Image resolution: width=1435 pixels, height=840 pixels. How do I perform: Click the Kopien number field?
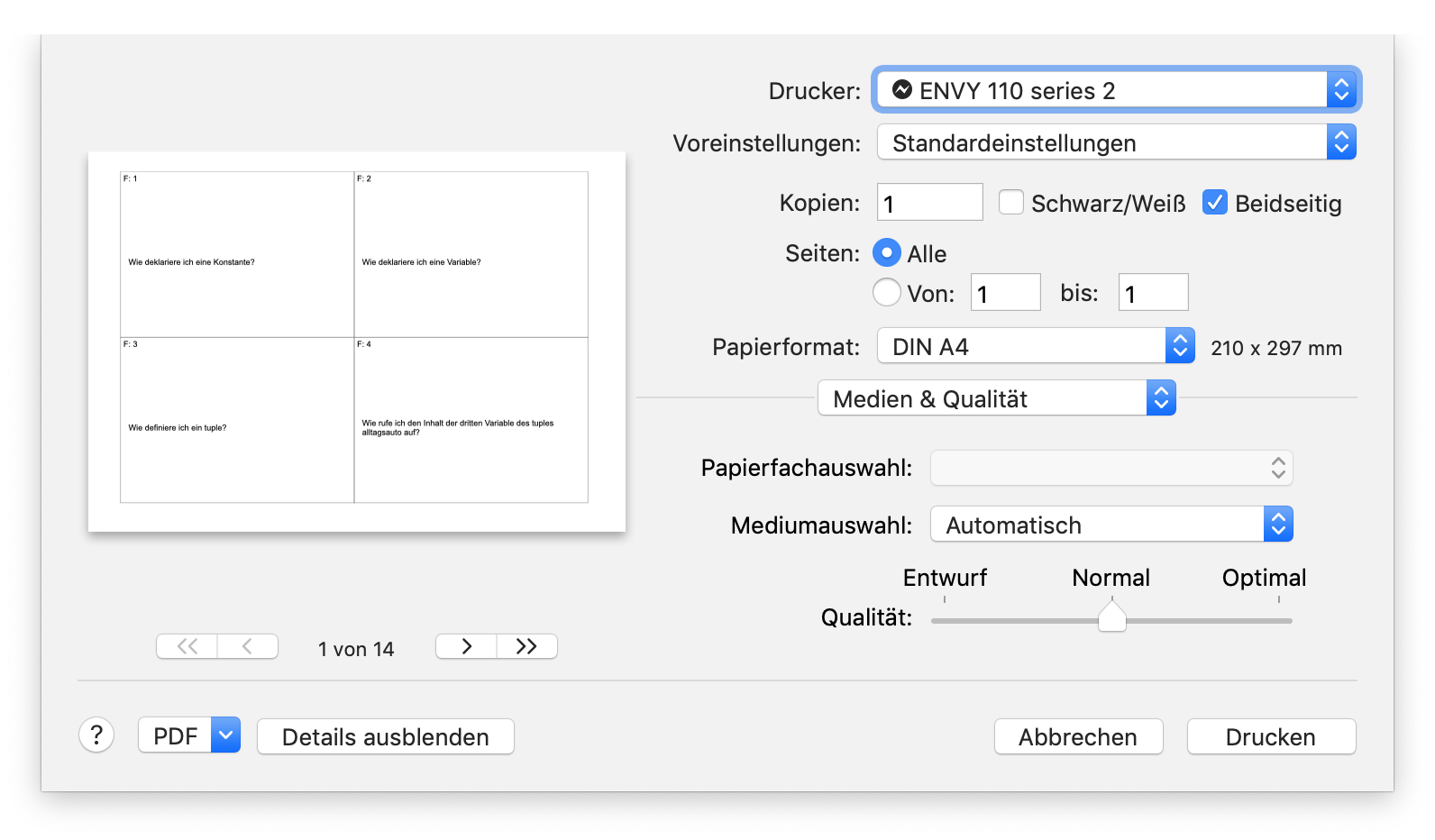(x=929, y=203)
